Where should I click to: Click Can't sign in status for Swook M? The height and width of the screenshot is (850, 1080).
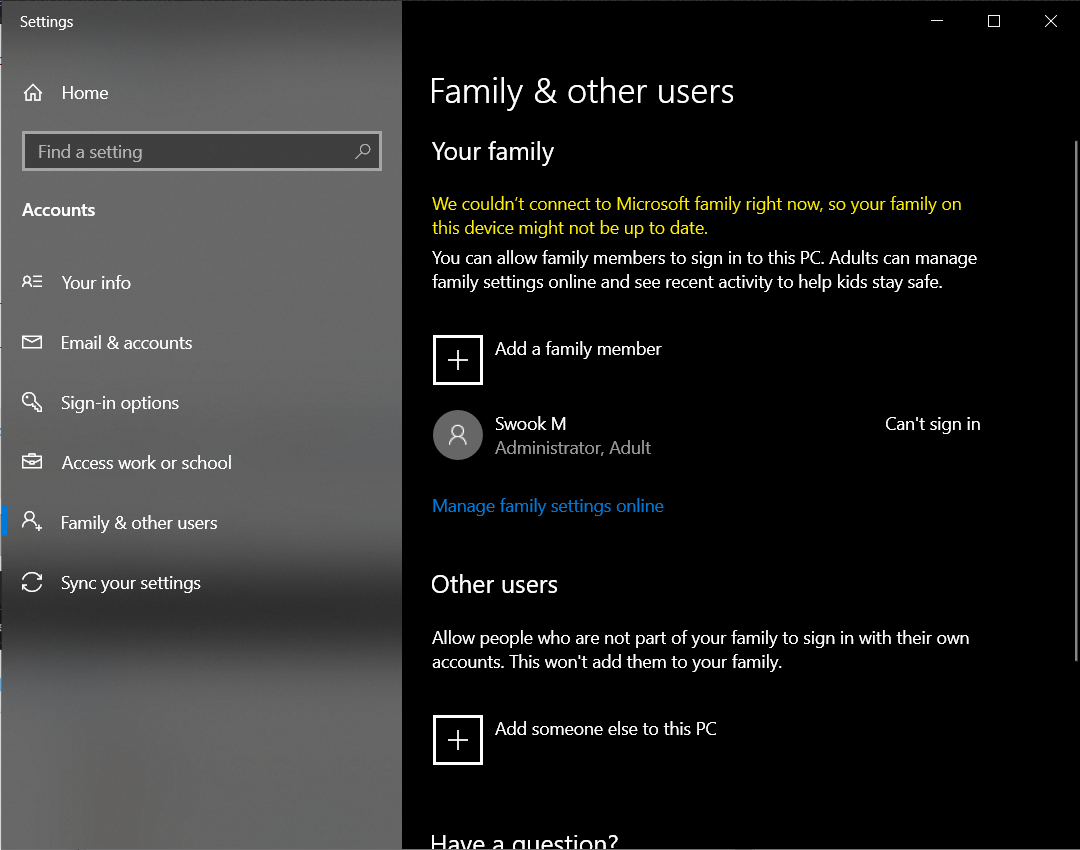pos(932,424)
